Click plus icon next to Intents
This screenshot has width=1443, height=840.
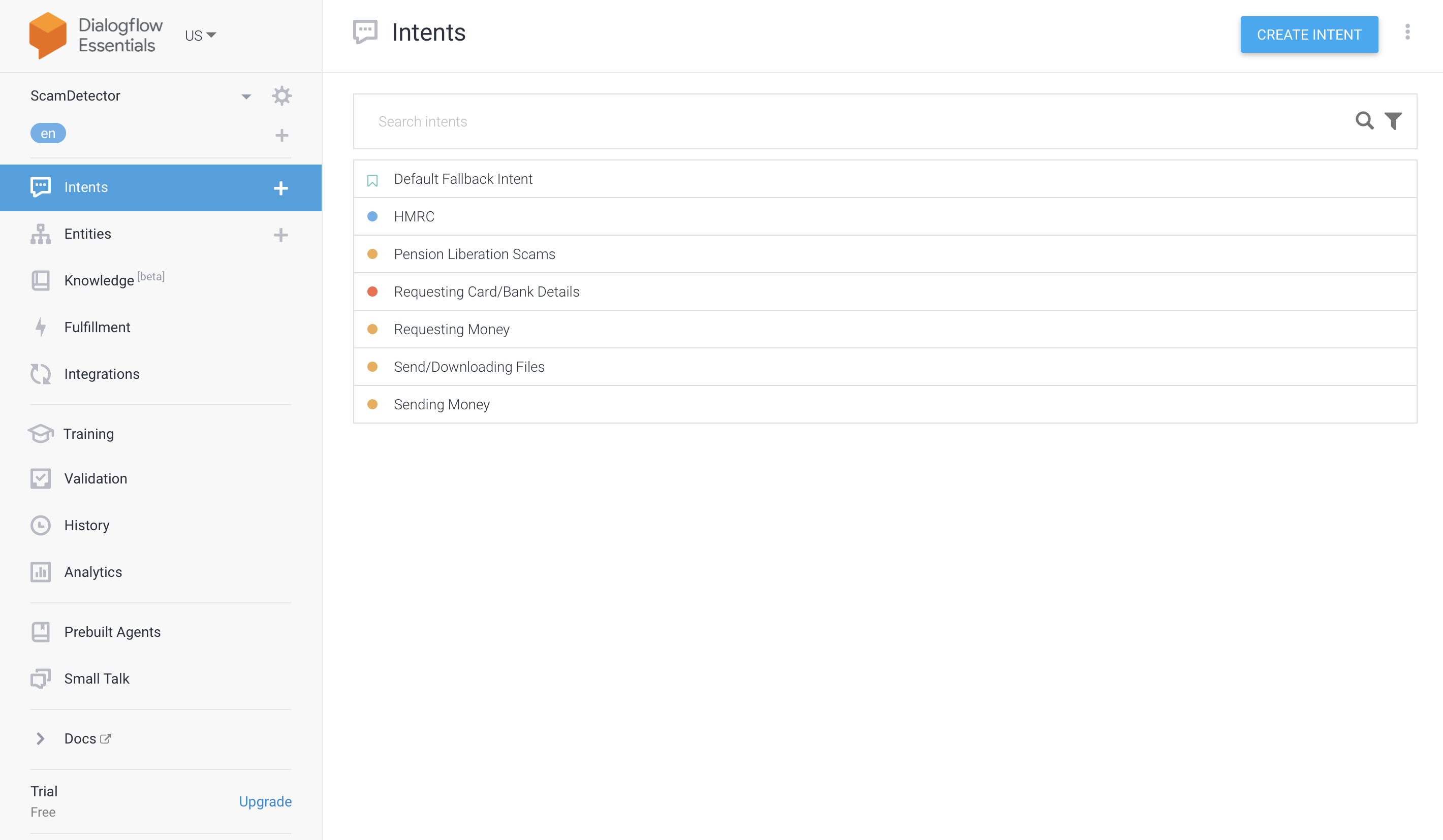(280, 188)
